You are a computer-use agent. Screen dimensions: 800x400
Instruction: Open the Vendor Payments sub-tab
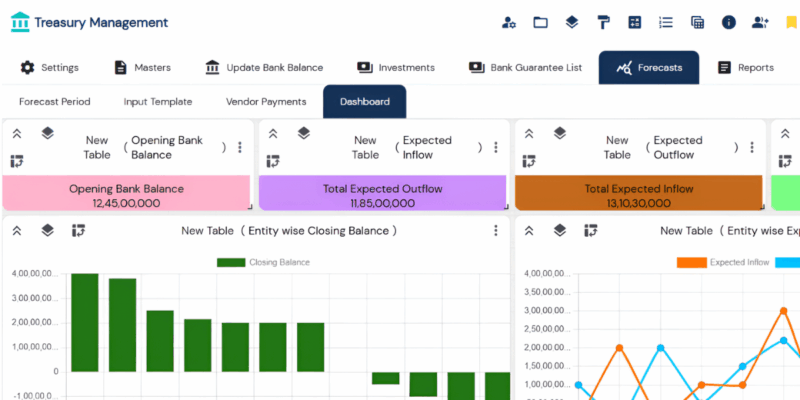click(x=266, y=102)
